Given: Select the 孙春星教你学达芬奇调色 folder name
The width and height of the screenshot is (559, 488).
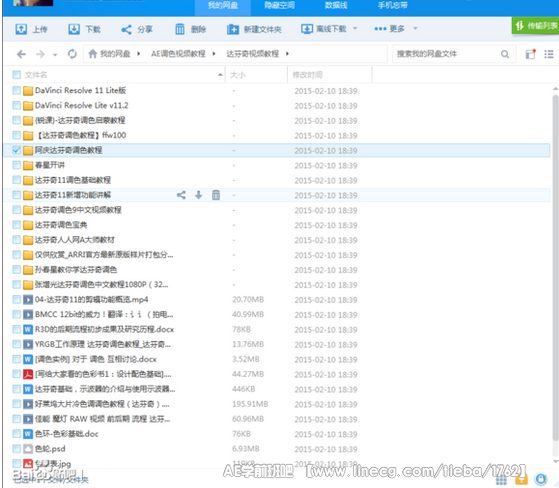Looking at the screenshot, I should pos(76,270).
